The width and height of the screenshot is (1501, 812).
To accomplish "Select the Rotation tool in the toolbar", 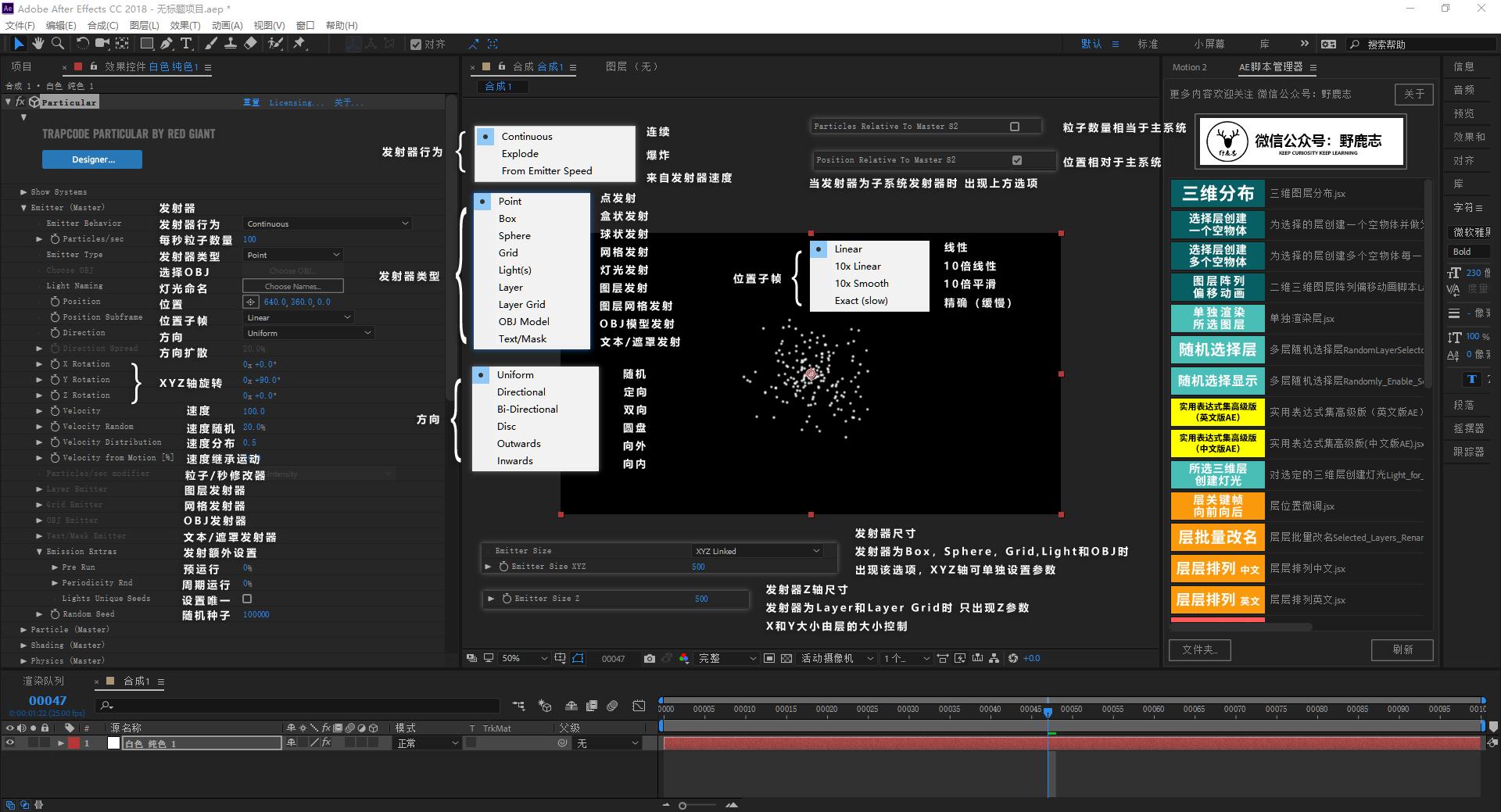I will click(x=83, y=45).
